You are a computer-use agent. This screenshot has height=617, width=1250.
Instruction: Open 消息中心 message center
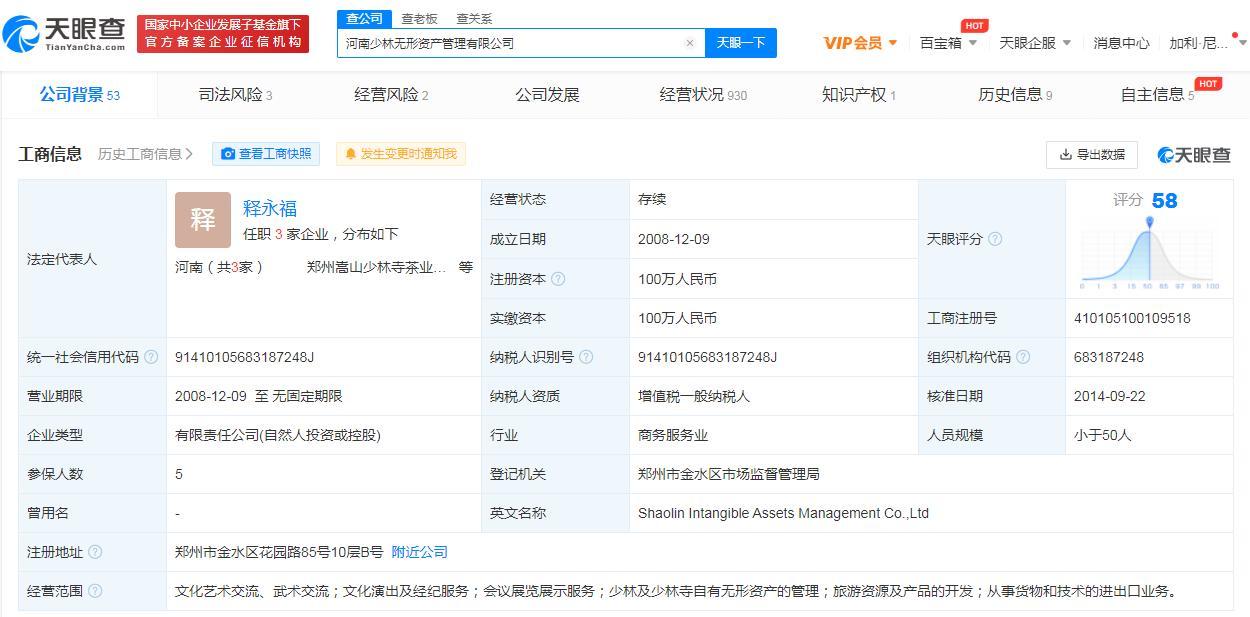pos(1121,43)
